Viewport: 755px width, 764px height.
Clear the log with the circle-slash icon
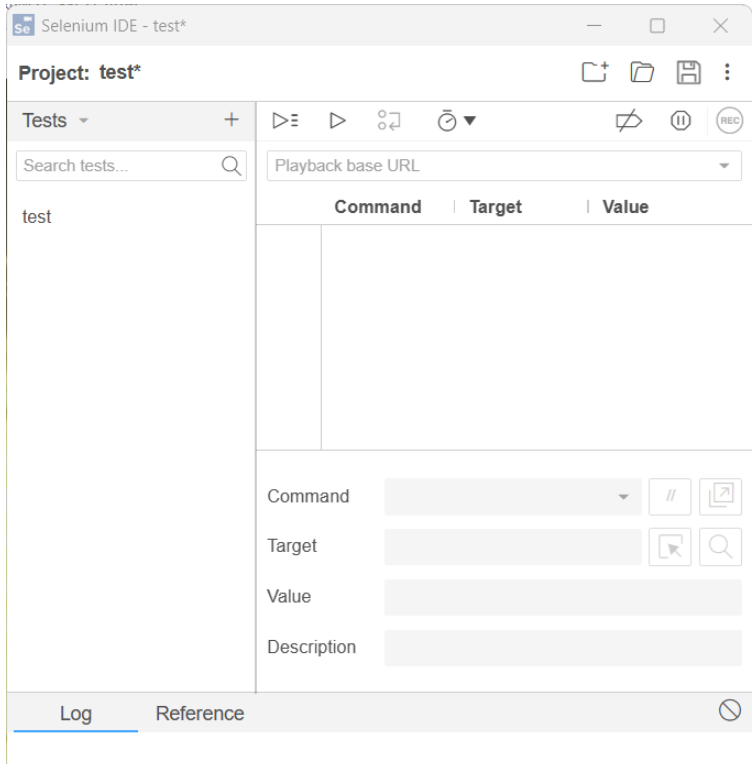click(729, 709)
